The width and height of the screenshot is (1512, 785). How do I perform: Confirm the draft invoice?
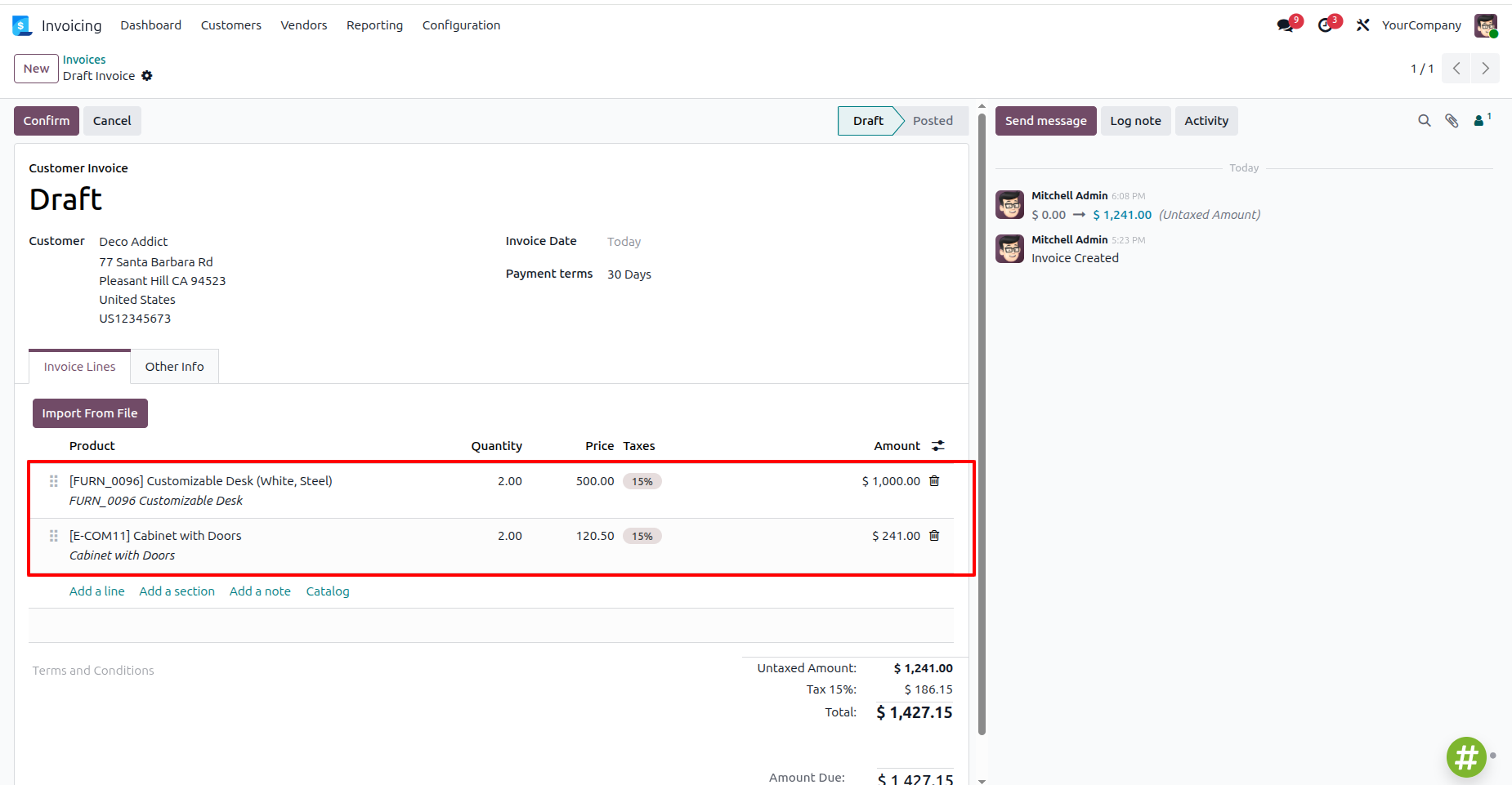pos(47,121)
